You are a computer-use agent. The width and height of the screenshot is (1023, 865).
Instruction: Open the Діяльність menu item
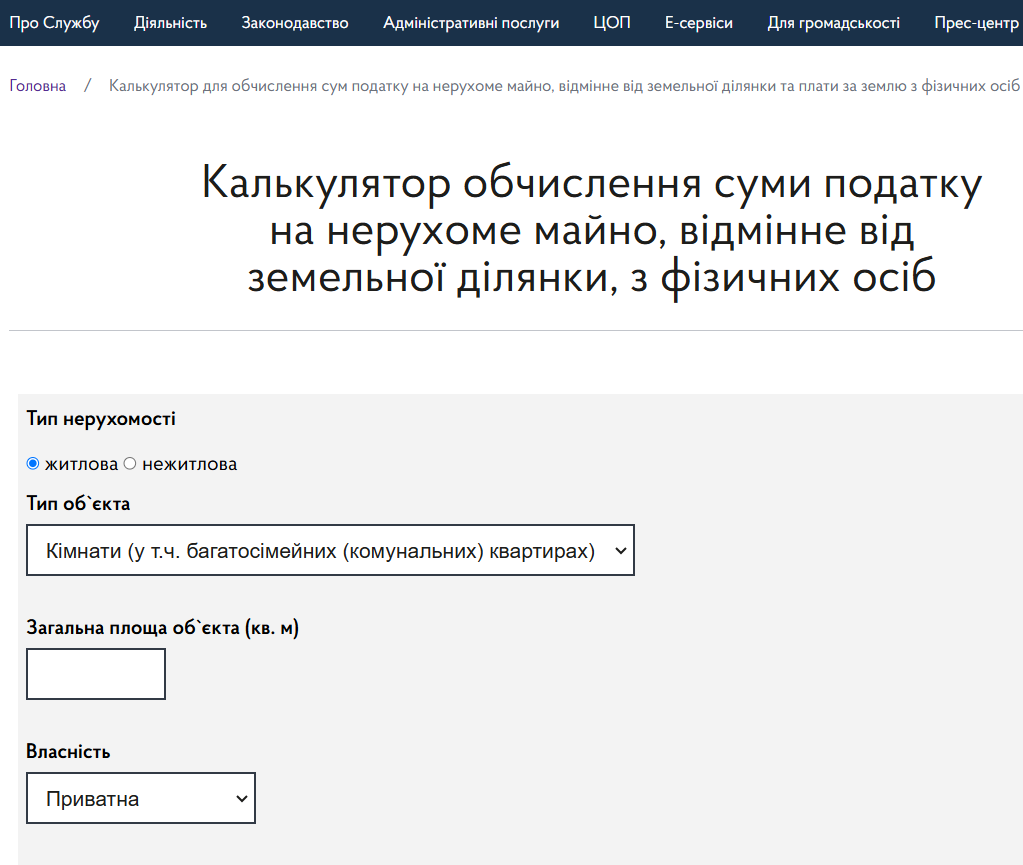170,23
